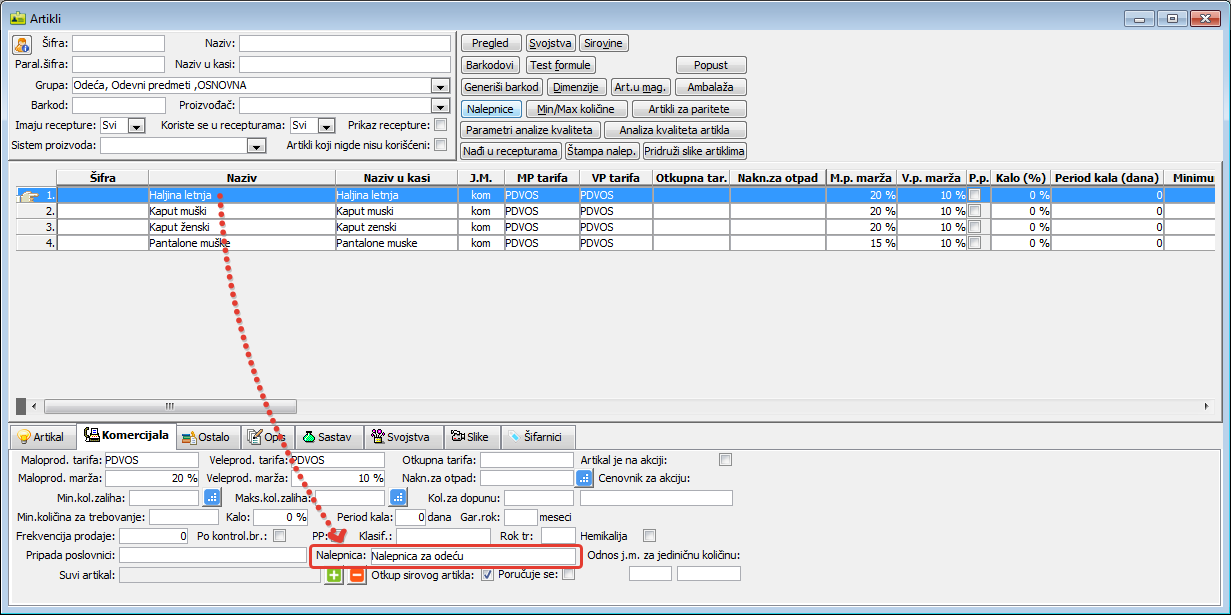The height and width of the screenshot is (615, 1231).
Task: Click into the Nalepnica input field
Action: click(472, 555)
